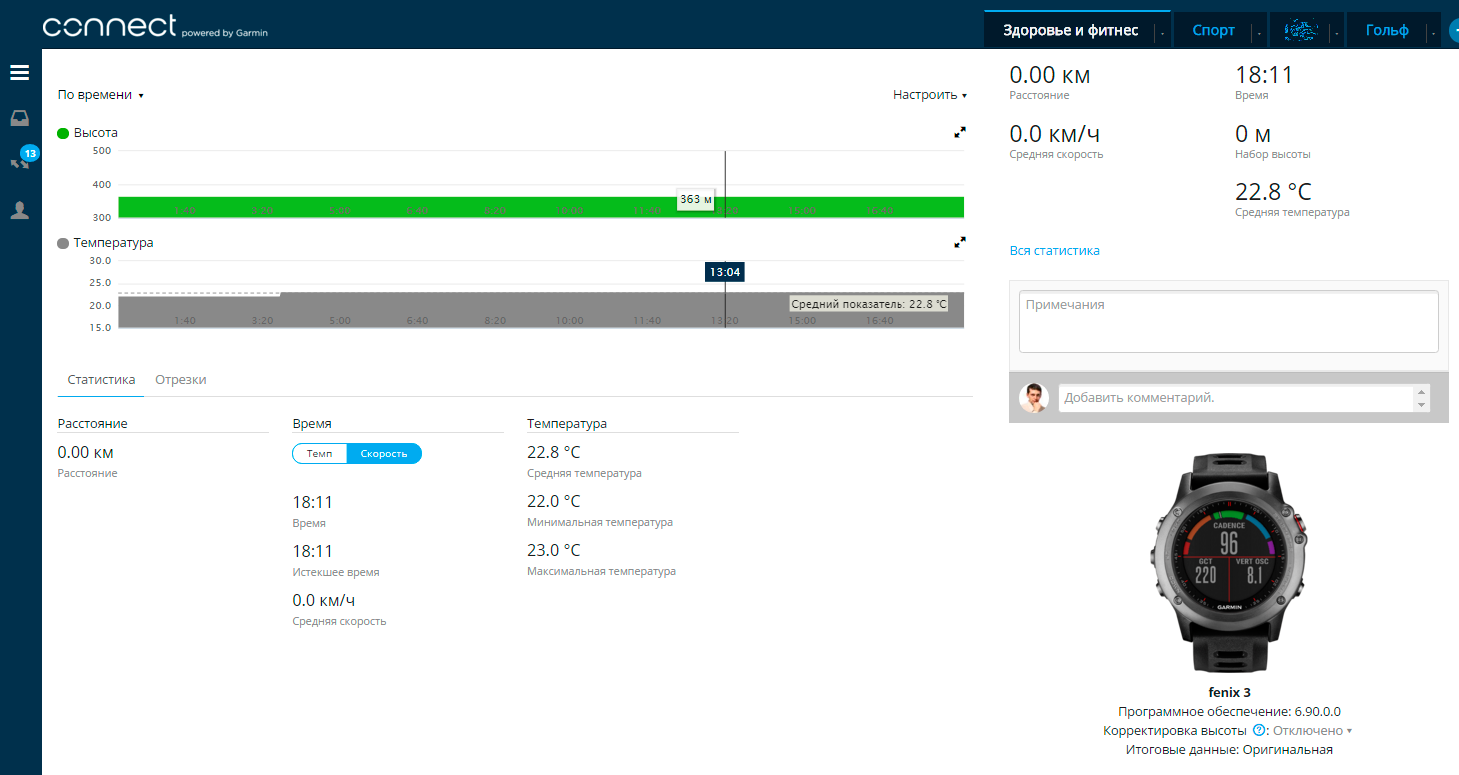Image resolution: width=1459 pixels, height=775 pixels.
Task: Open the Вся статистика link
Action: (1054, 251)
